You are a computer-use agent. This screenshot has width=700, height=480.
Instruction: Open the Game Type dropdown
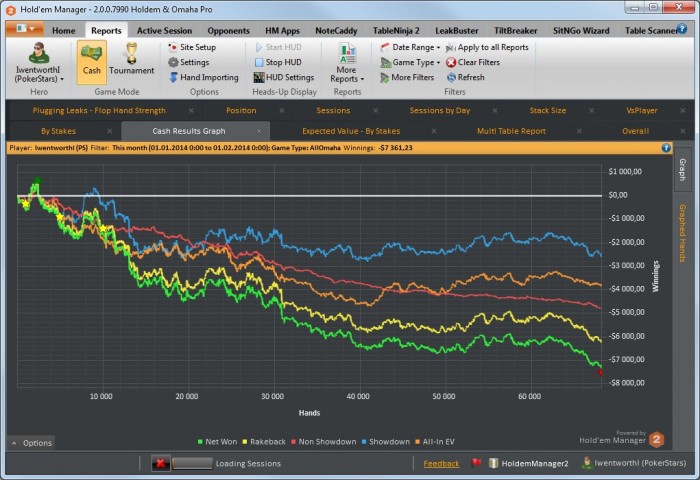tap(412, 62)
